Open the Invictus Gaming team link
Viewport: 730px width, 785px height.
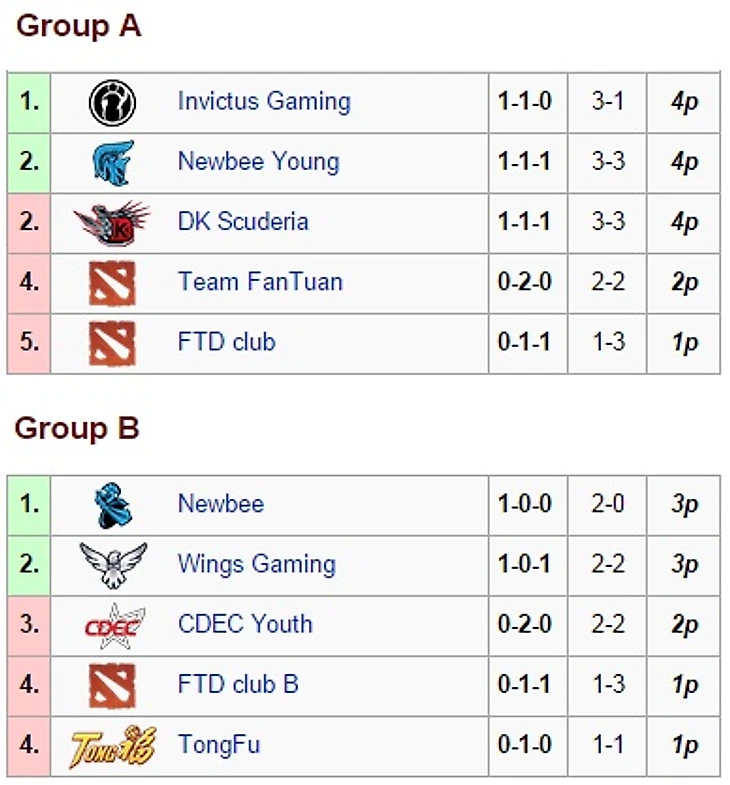pyautogui.click(x=264, y=102)
